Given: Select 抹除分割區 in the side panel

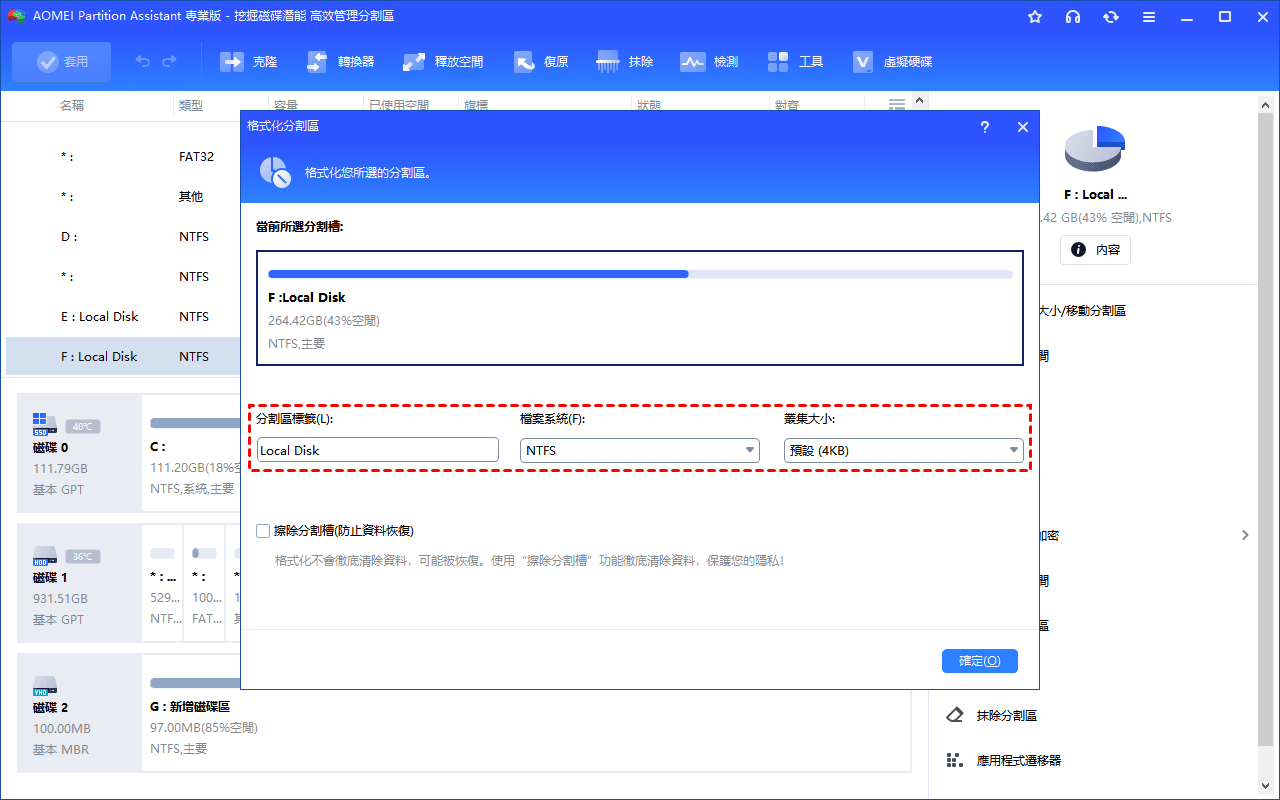Looking at the screenshot, I should pos(1006,715).
